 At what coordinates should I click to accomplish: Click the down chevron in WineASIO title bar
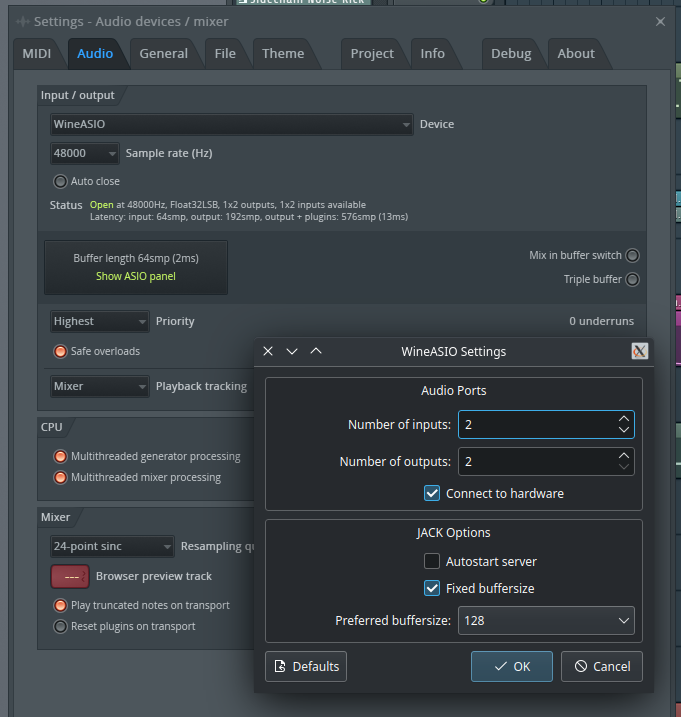pyautogui.click(x=292, y=351)
